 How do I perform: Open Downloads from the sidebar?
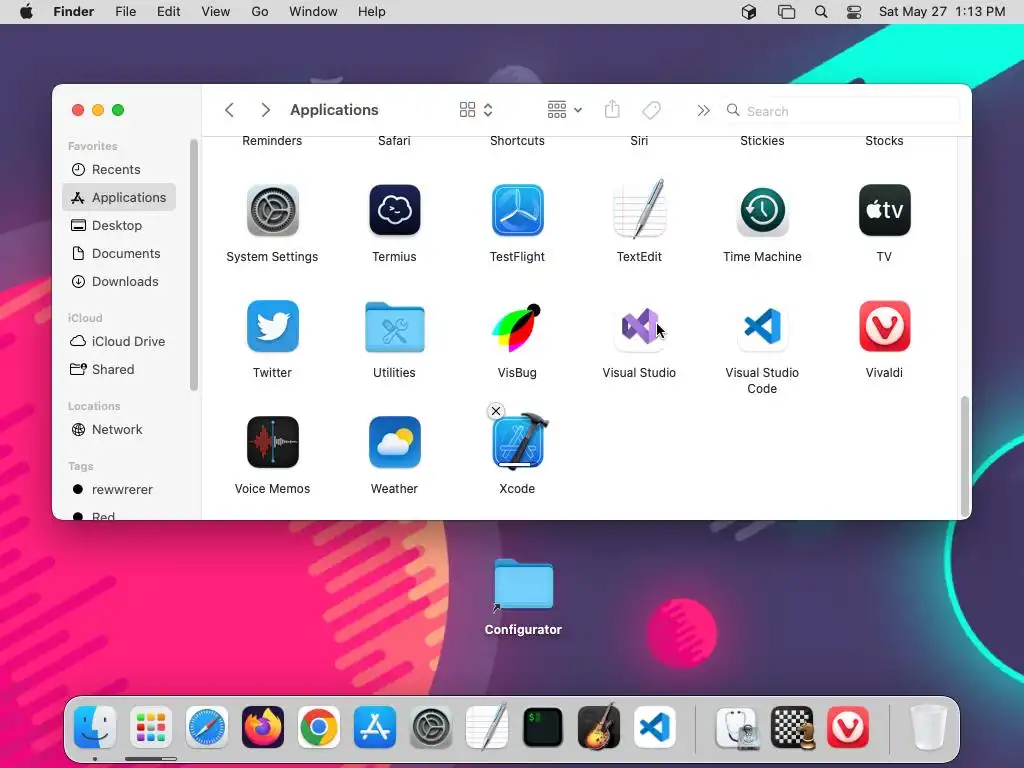click(x=119, y=281)
